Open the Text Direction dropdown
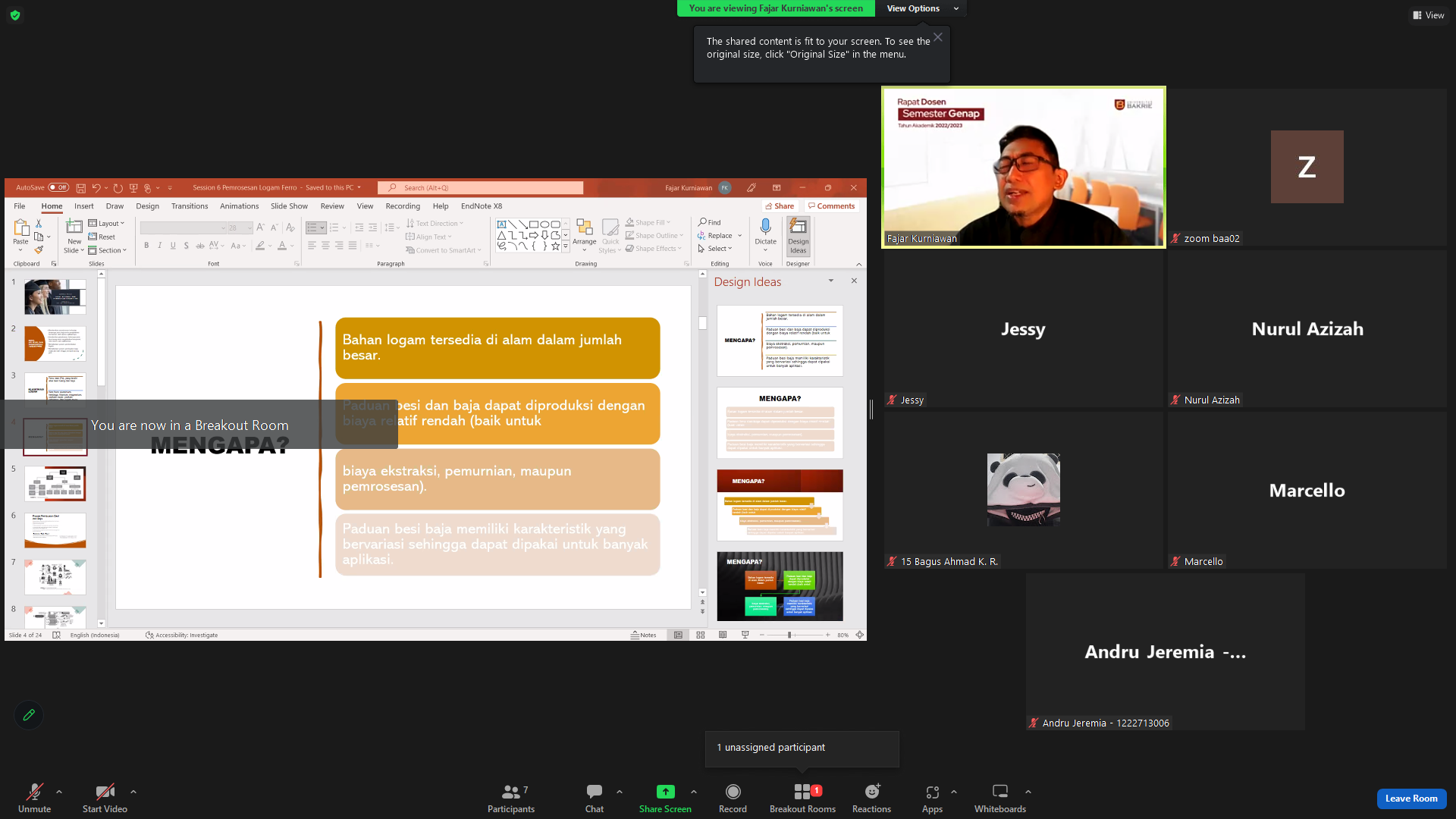The image size is (1456, 819). [x=435, y=224]
